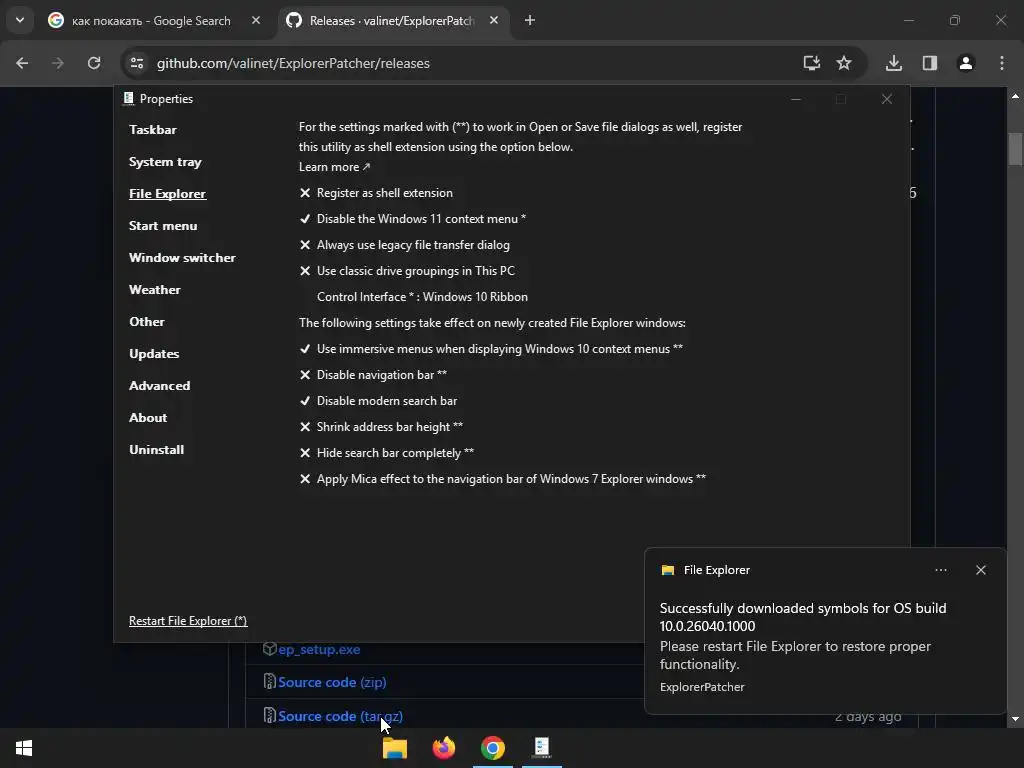Image resolution: width=1024 pixels, height=768 pixels.
Task: Select Releases ExplorerPatcher tab
Action: [392, 21]
